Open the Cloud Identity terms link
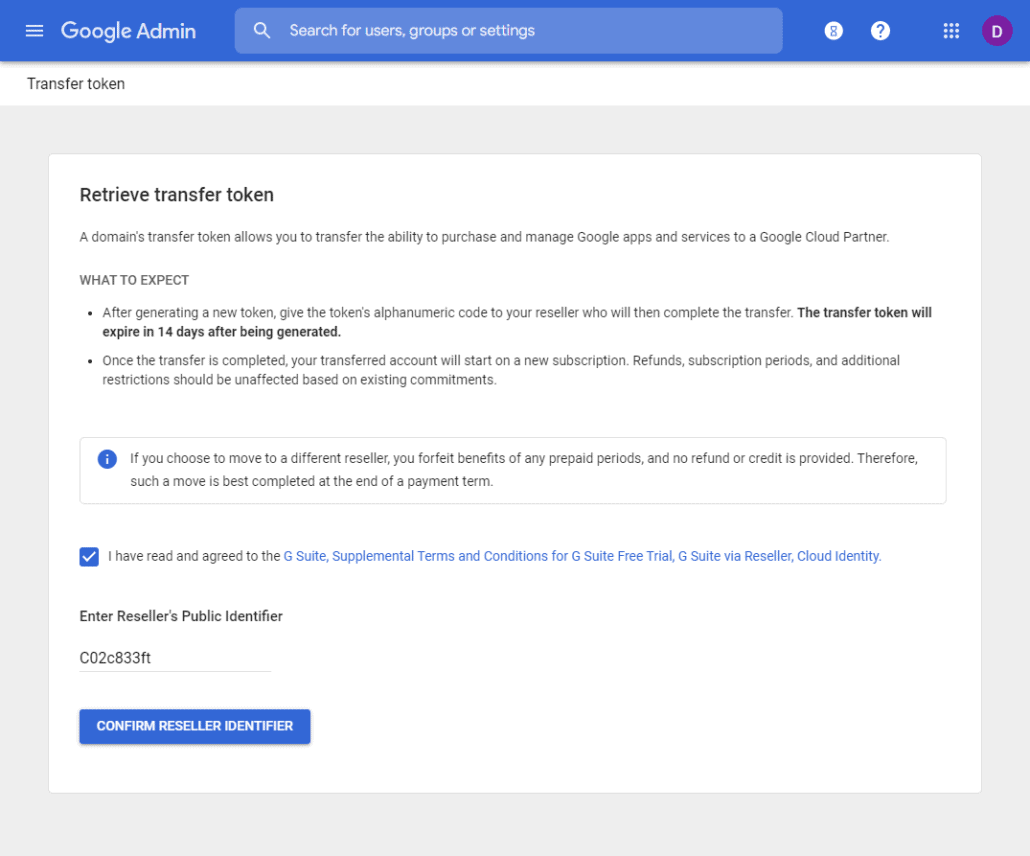 pyautogui.click(x=839, y=557)
